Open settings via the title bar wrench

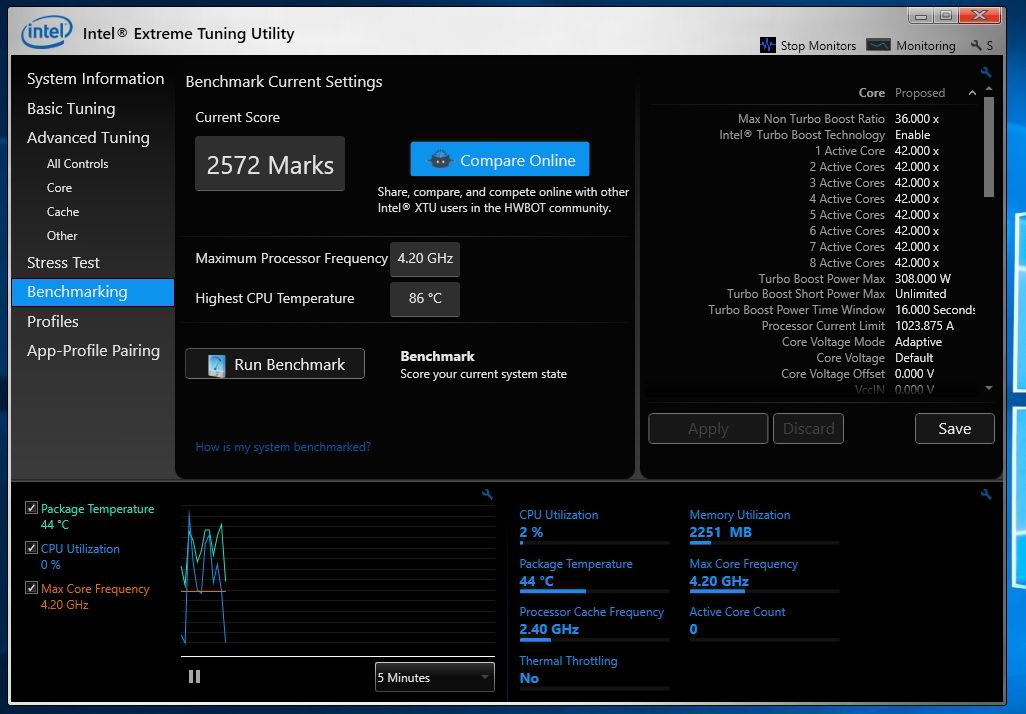click(975, 45)
